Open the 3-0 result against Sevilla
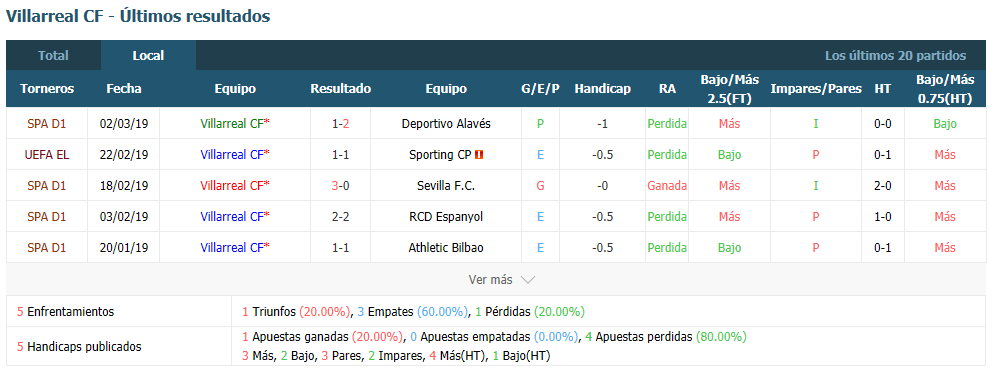993x375 pixels. pos(340,186)
